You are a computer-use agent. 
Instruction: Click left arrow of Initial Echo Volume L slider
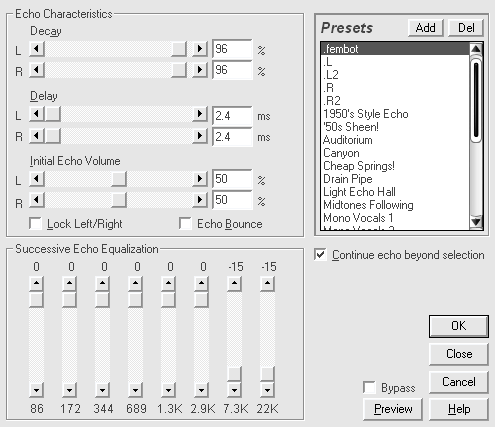(x=37, y=179)
